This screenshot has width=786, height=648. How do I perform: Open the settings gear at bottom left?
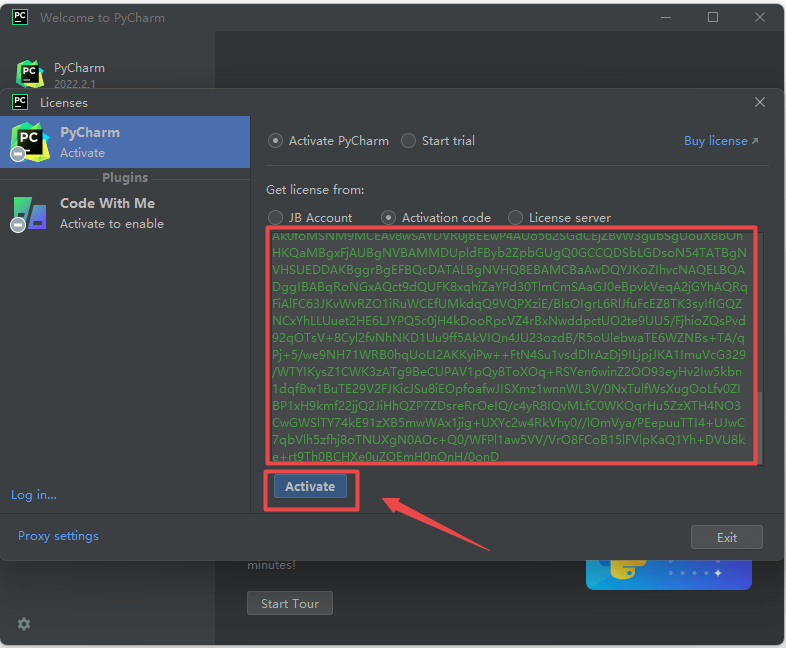24,624
